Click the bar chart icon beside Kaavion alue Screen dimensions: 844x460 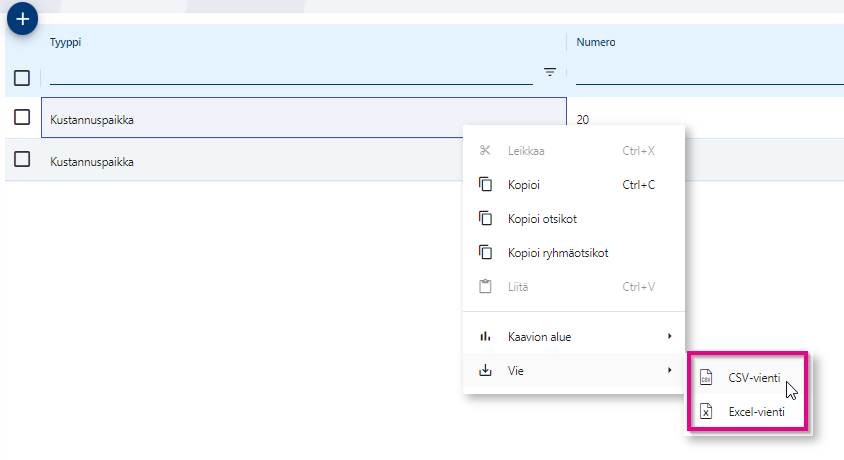pos(486,337)
